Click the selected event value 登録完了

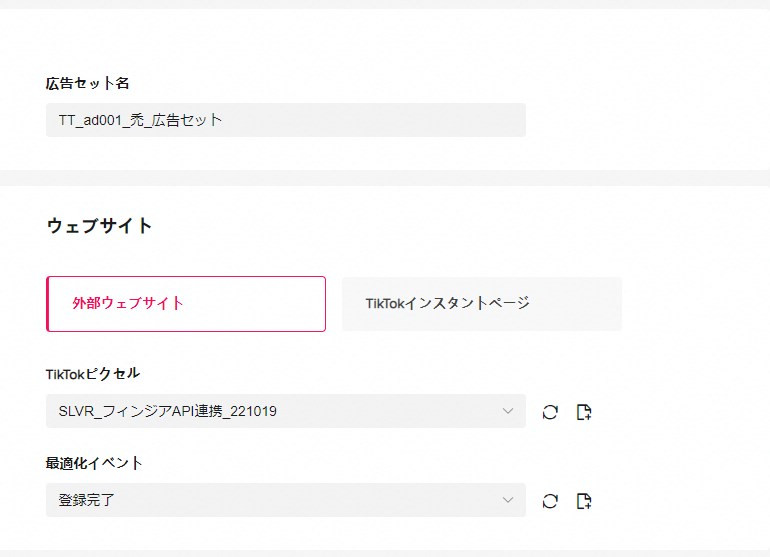click(x=87, y=500)
